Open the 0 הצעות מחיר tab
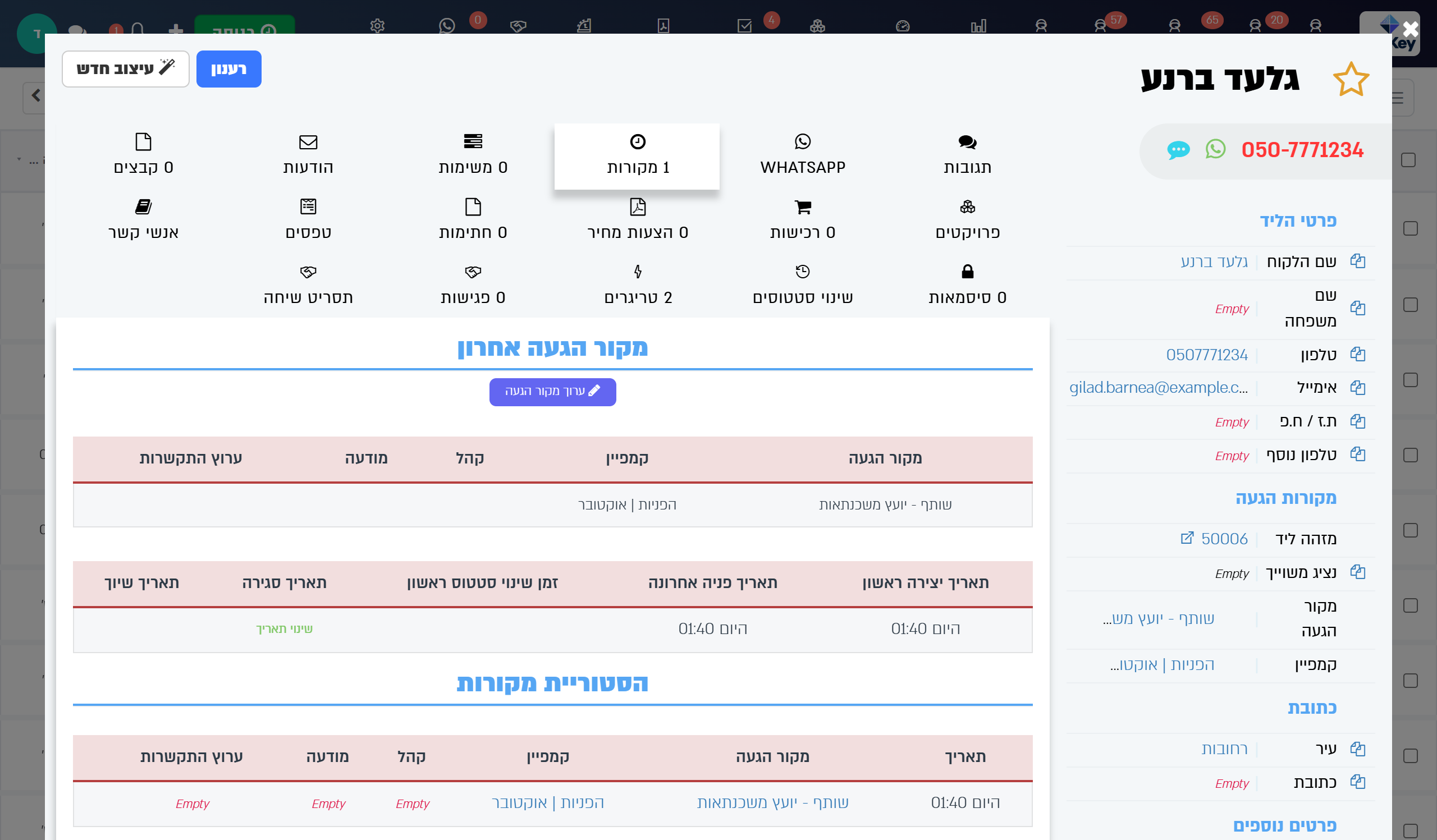 point(637,221)
